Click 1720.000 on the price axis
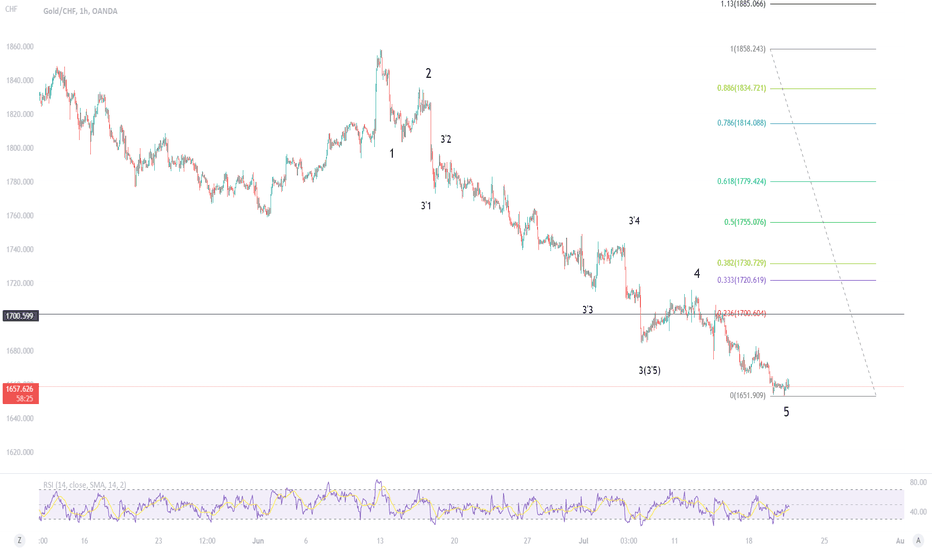Screen dimensions: 932x550 pyautogui.click(x=20, y=284)
